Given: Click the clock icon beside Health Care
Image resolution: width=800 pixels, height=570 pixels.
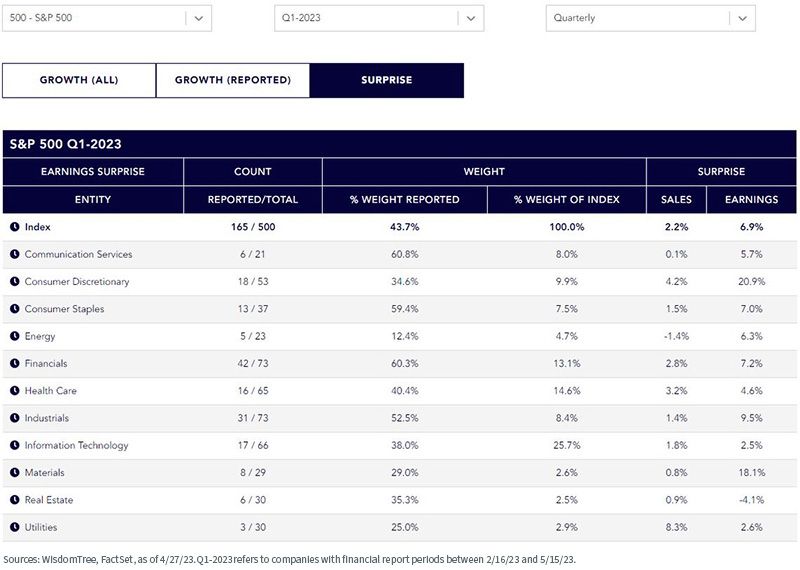Looking at the screenshot, I should [14, 390].
